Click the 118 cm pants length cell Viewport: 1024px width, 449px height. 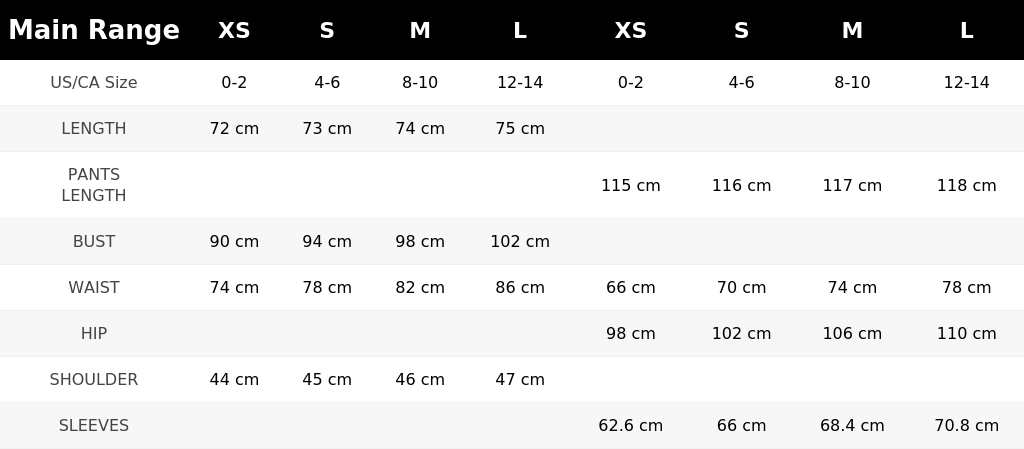click(x=967, y=185)
